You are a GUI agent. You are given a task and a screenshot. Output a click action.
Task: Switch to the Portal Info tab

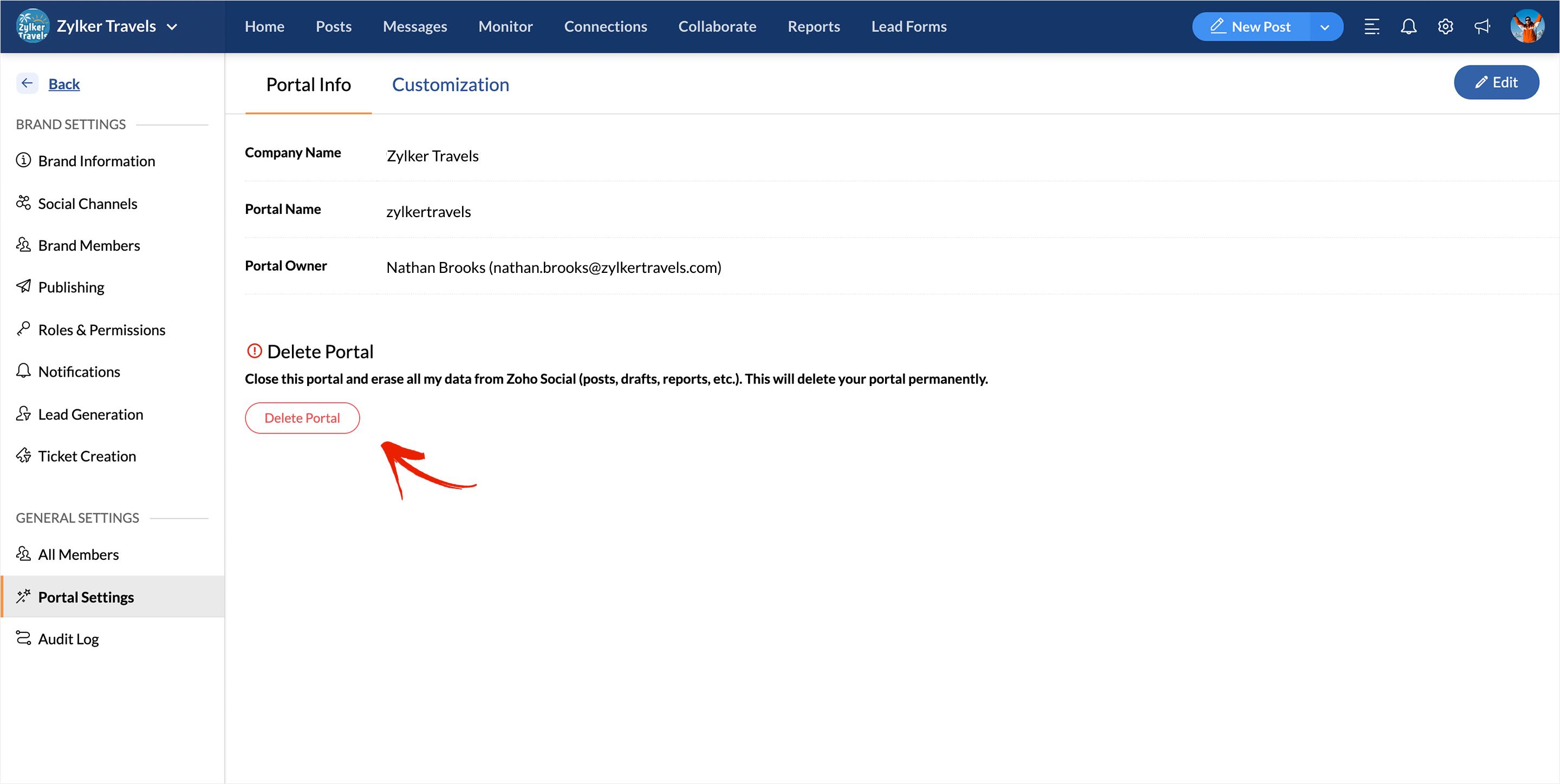pyautogui.click(x=308, y=85)
